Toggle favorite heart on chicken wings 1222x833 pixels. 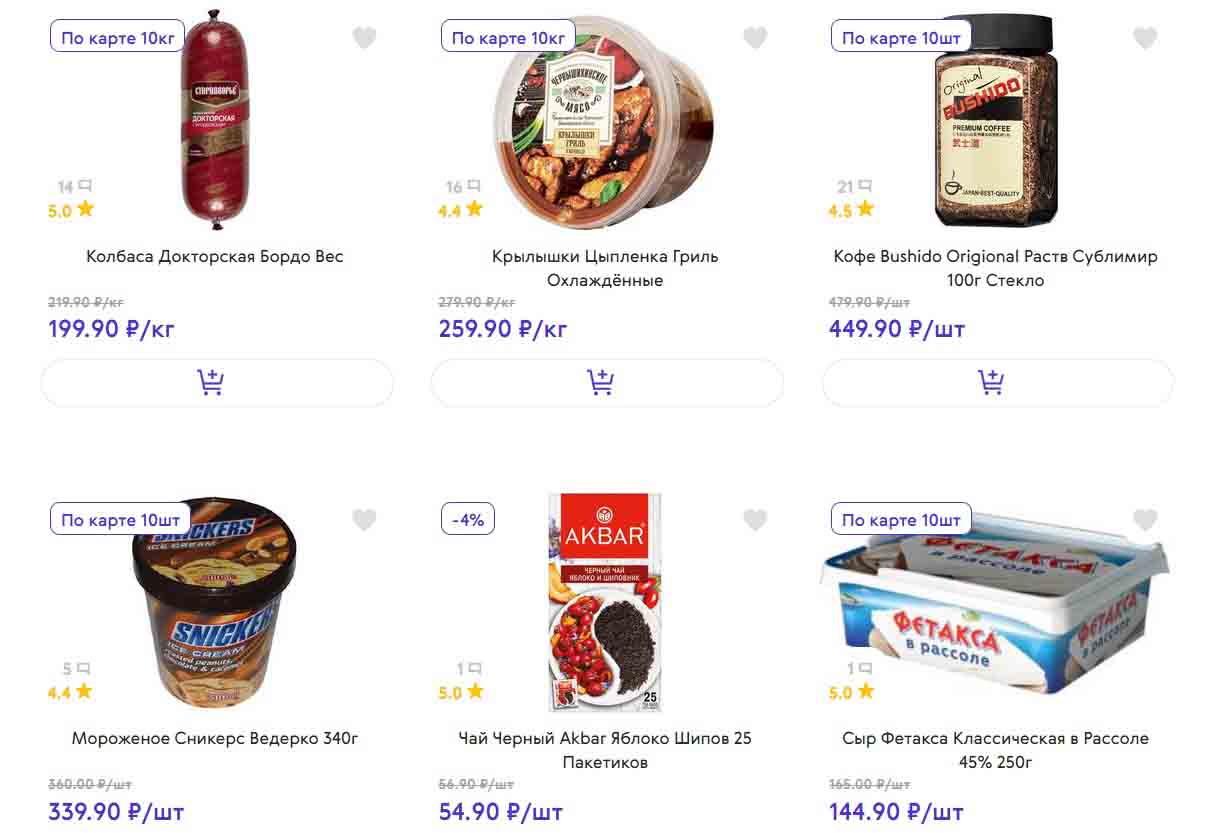pos(755,38)
